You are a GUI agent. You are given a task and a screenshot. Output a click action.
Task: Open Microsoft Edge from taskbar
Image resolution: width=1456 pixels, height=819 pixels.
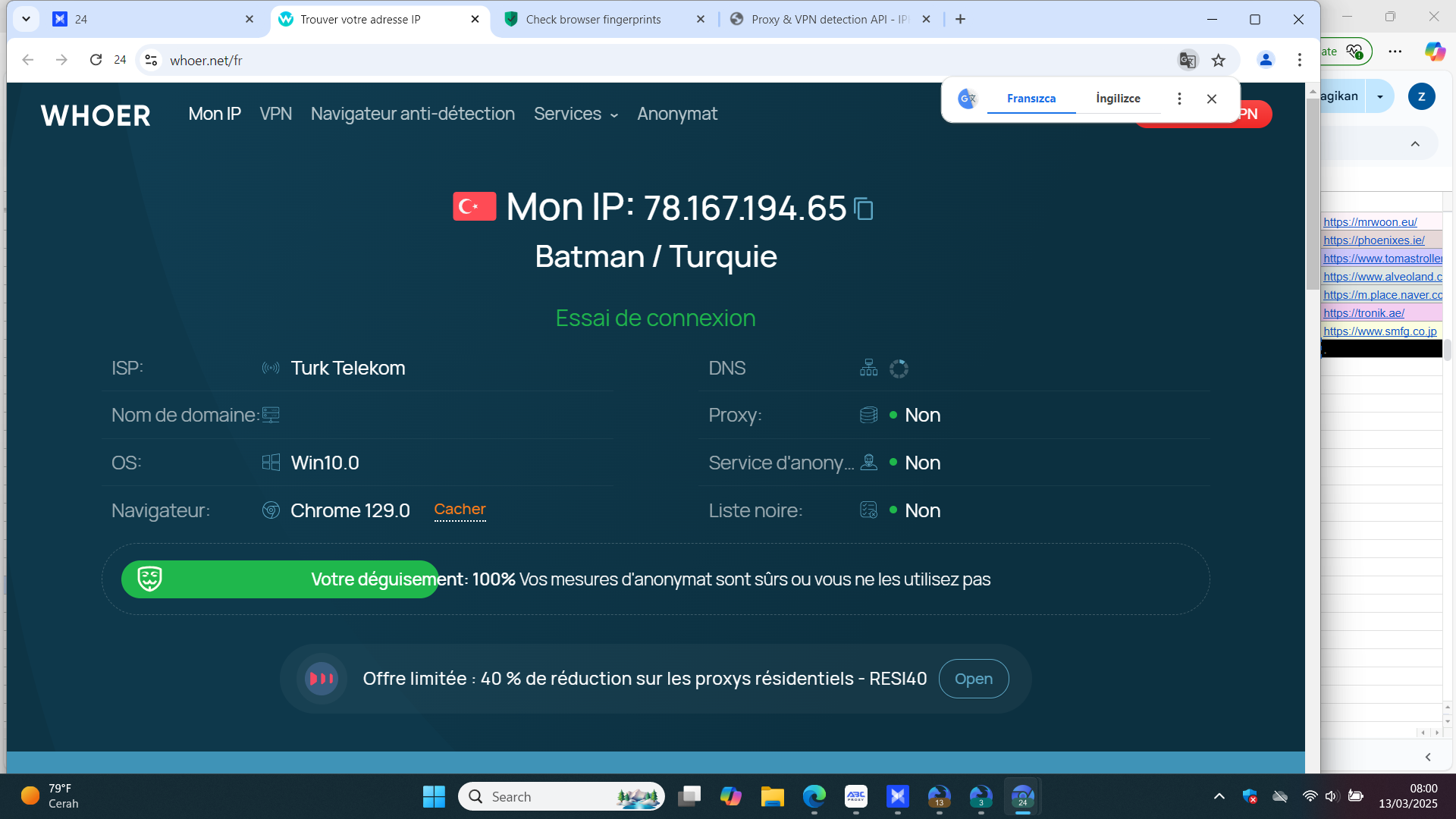point(814,796)
